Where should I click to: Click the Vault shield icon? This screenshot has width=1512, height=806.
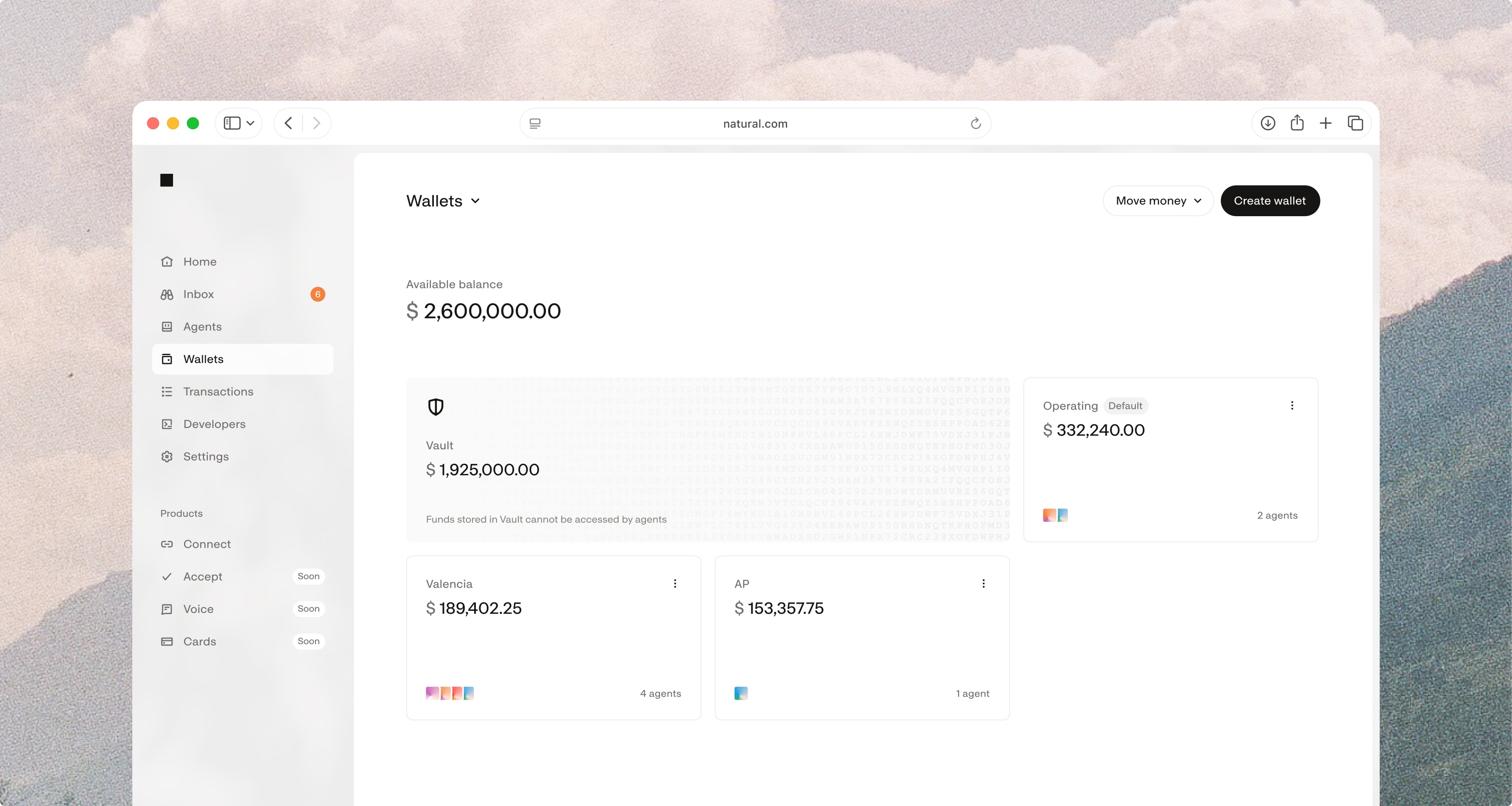(x=436, y=406)
